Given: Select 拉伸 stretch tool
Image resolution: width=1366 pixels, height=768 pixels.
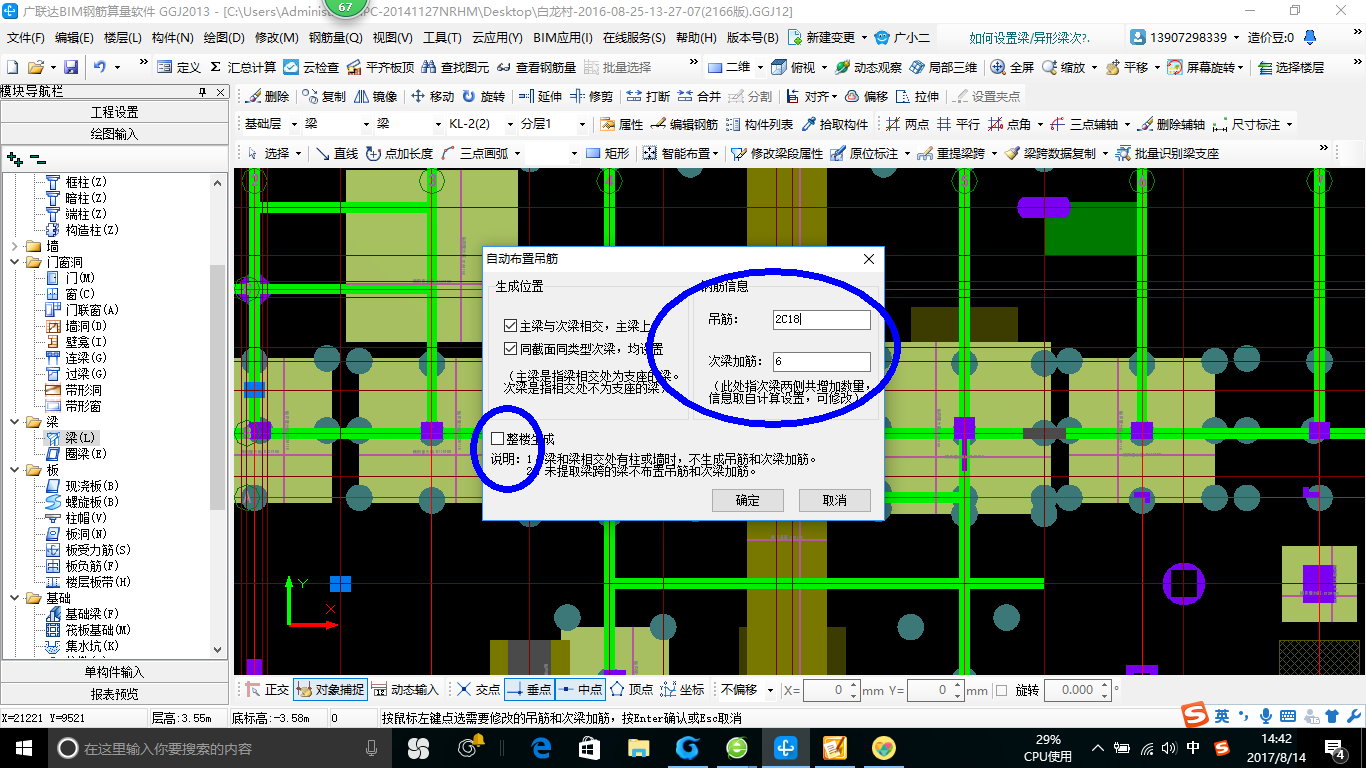Looking at the screenshot, I should (917, 96).
